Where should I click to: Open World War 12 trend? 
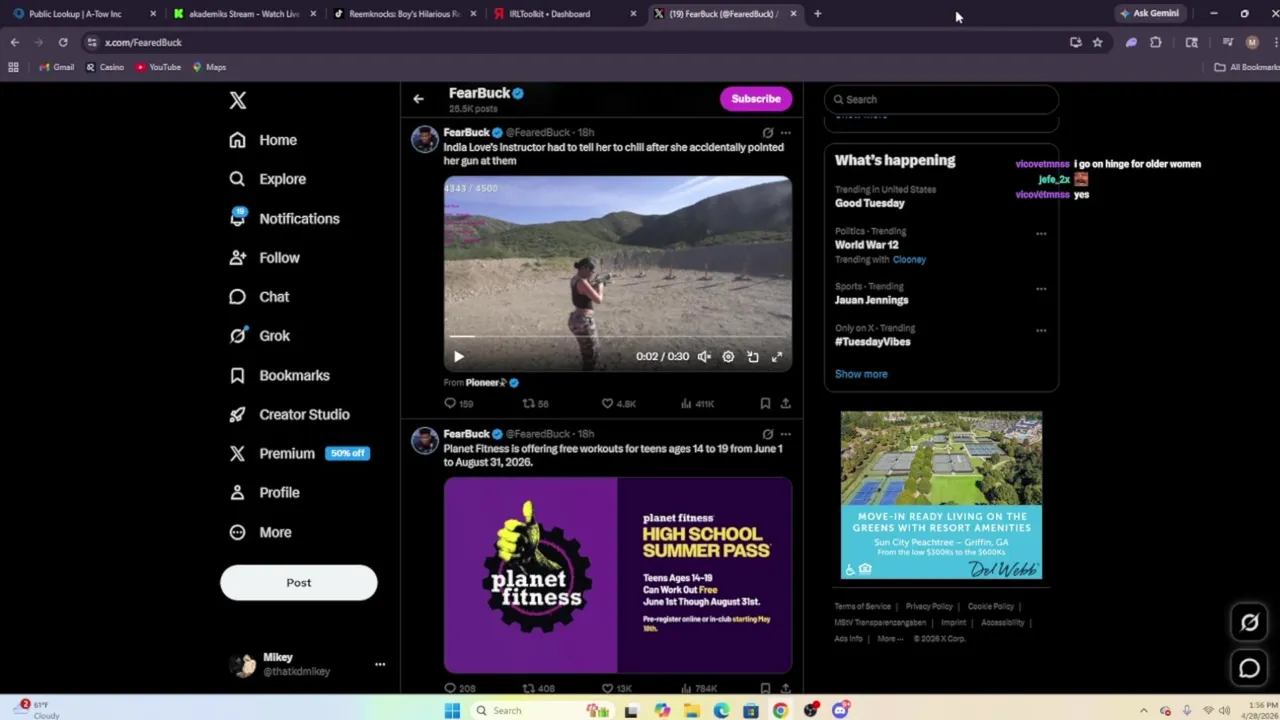point(866,245)
